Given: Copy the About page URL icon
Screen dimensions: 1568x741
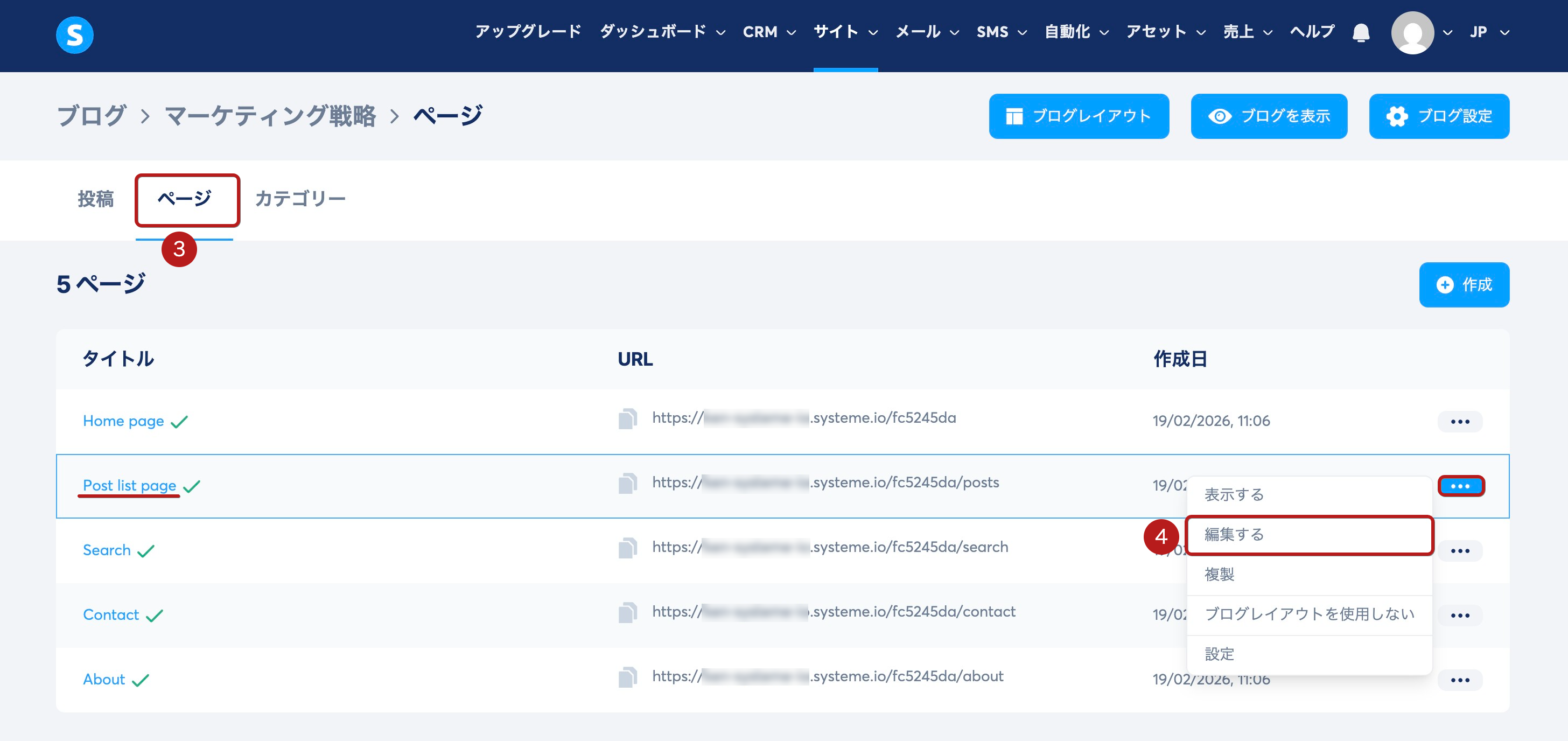Looking at the screenshot, I should coord(627,677).
